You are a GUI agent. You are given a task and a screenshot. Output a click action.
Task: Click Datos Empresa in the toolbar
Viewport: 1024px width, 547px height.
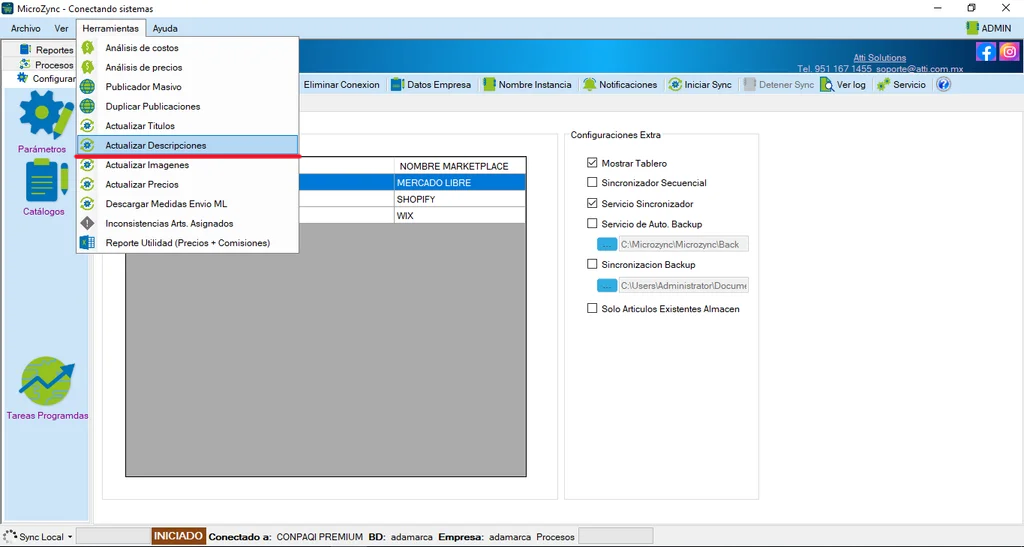coord(431,85)
